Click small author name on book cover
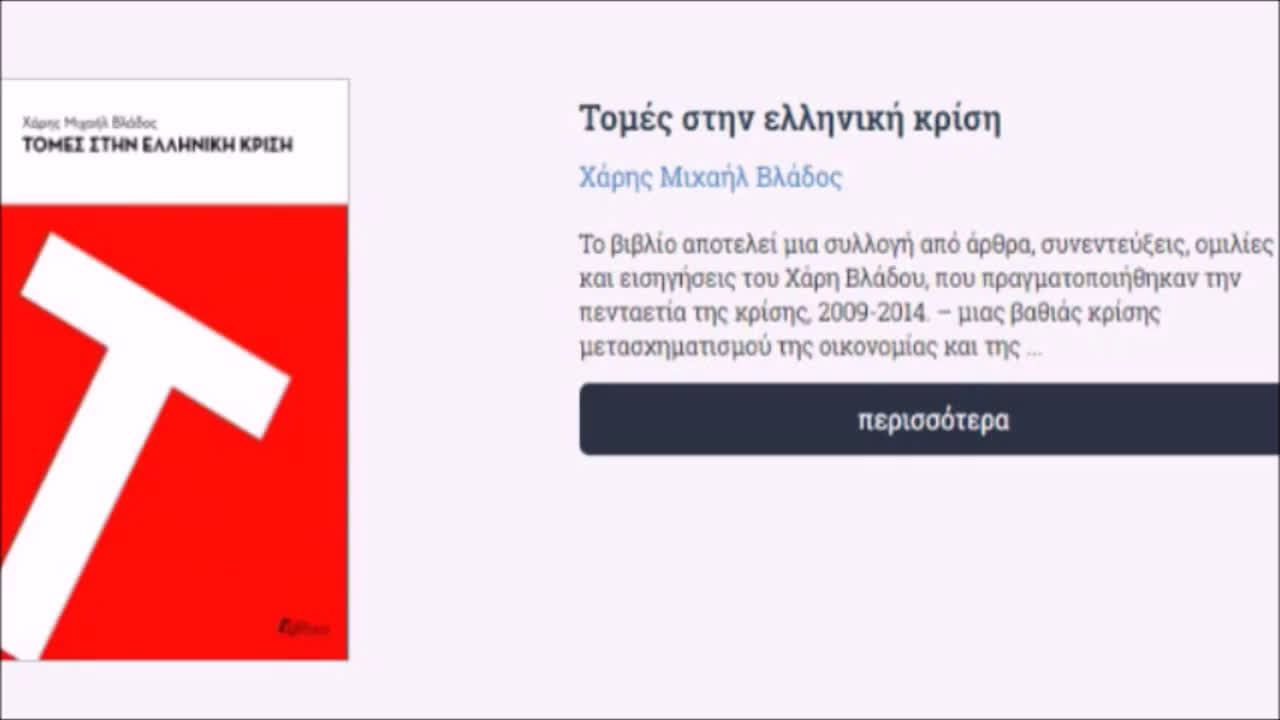This screenshot has height=720, width=1280. pyautogui.click(x=90, y=123)
